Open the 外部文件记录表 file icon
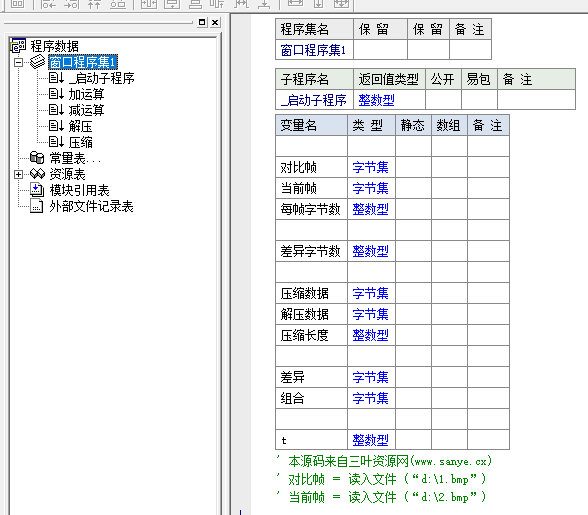588x515 pixels. [x=36, y=206]
